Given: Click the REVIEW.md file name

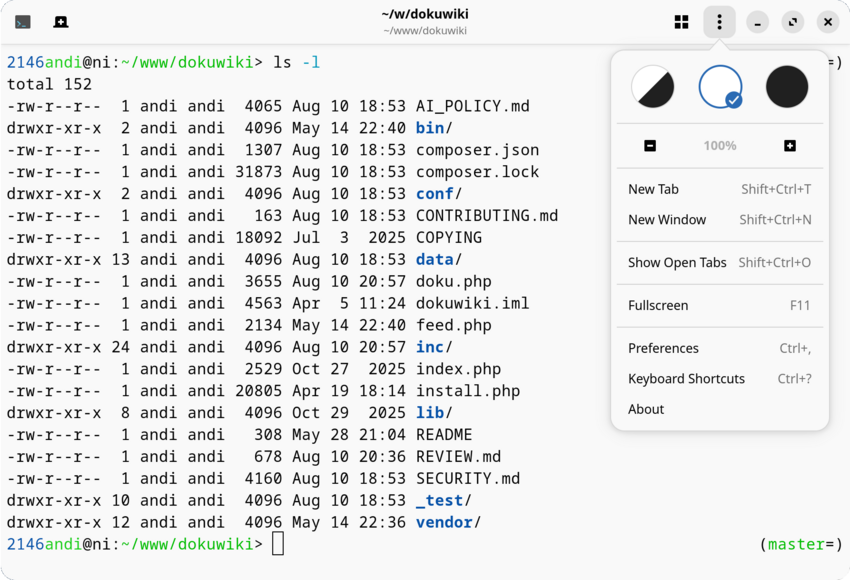Looking at the screenshot, I should (459, 456).
